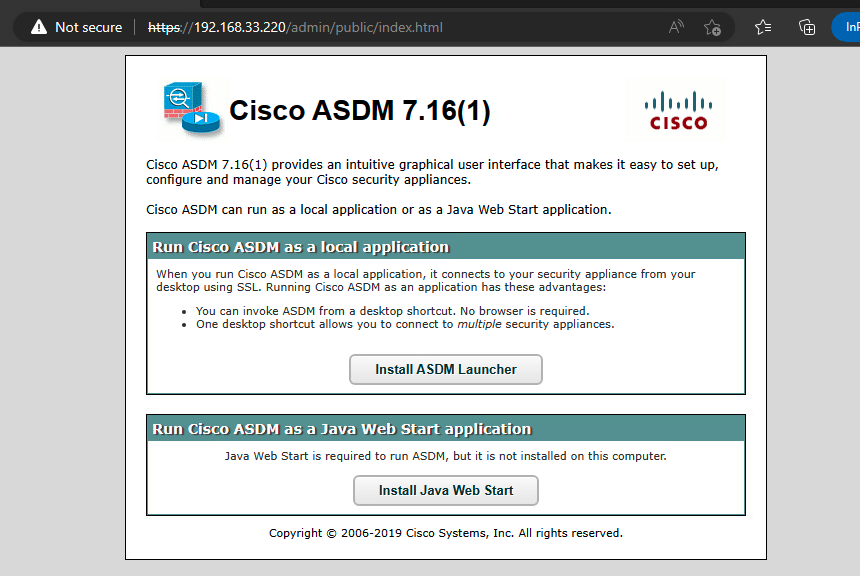Click the Install ASDM Launcher button
Image resolution: width=860 pixels, height=576 pixels.
(446, 369)
